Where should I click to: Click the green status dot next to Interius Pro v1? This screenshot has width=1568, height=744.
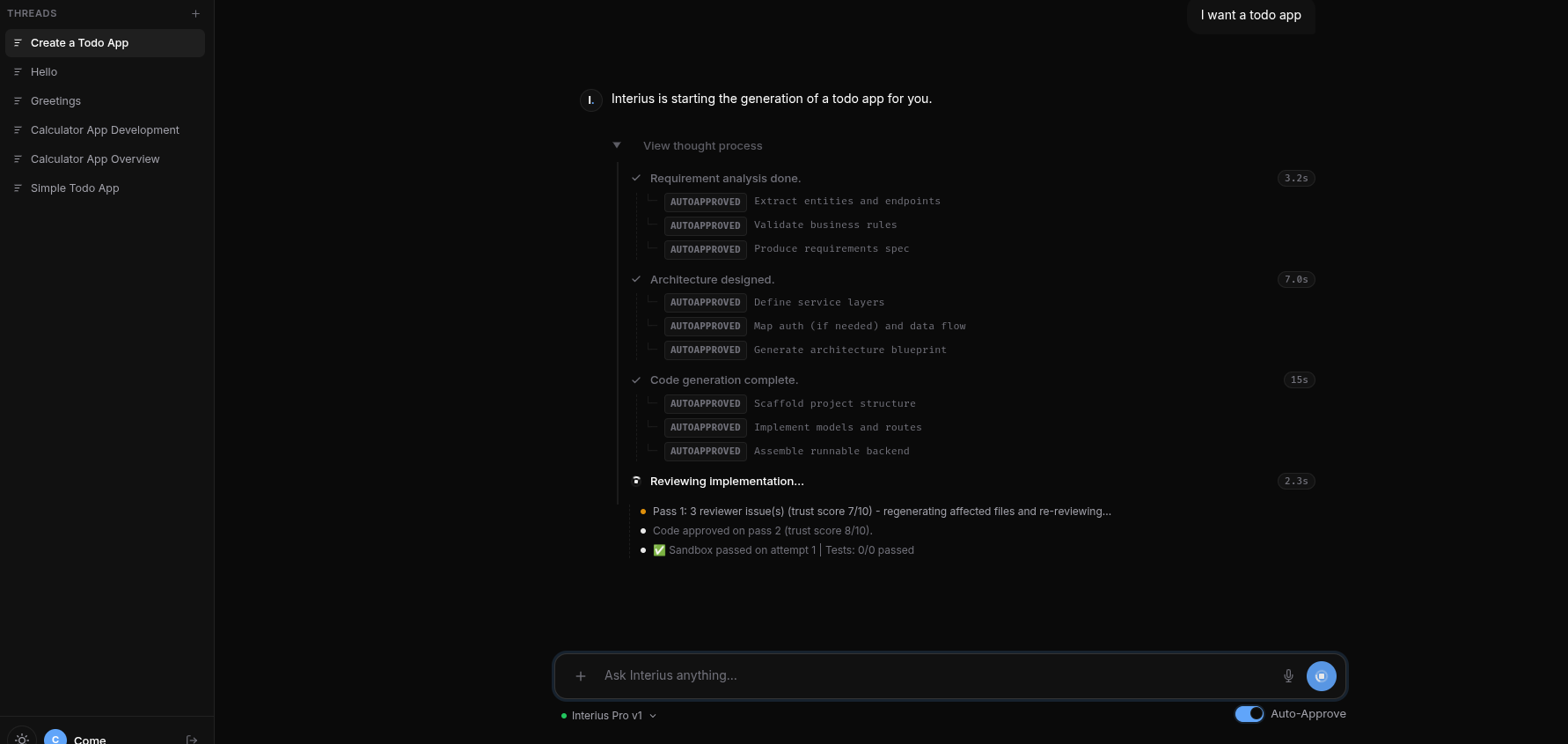point(564,716)
